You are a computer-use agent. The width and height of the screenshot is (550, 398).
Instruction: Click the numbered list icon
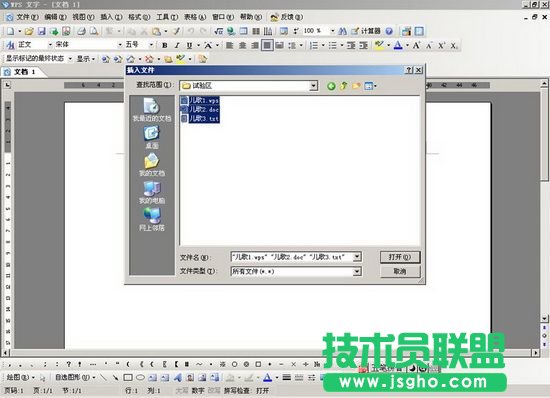314,45
